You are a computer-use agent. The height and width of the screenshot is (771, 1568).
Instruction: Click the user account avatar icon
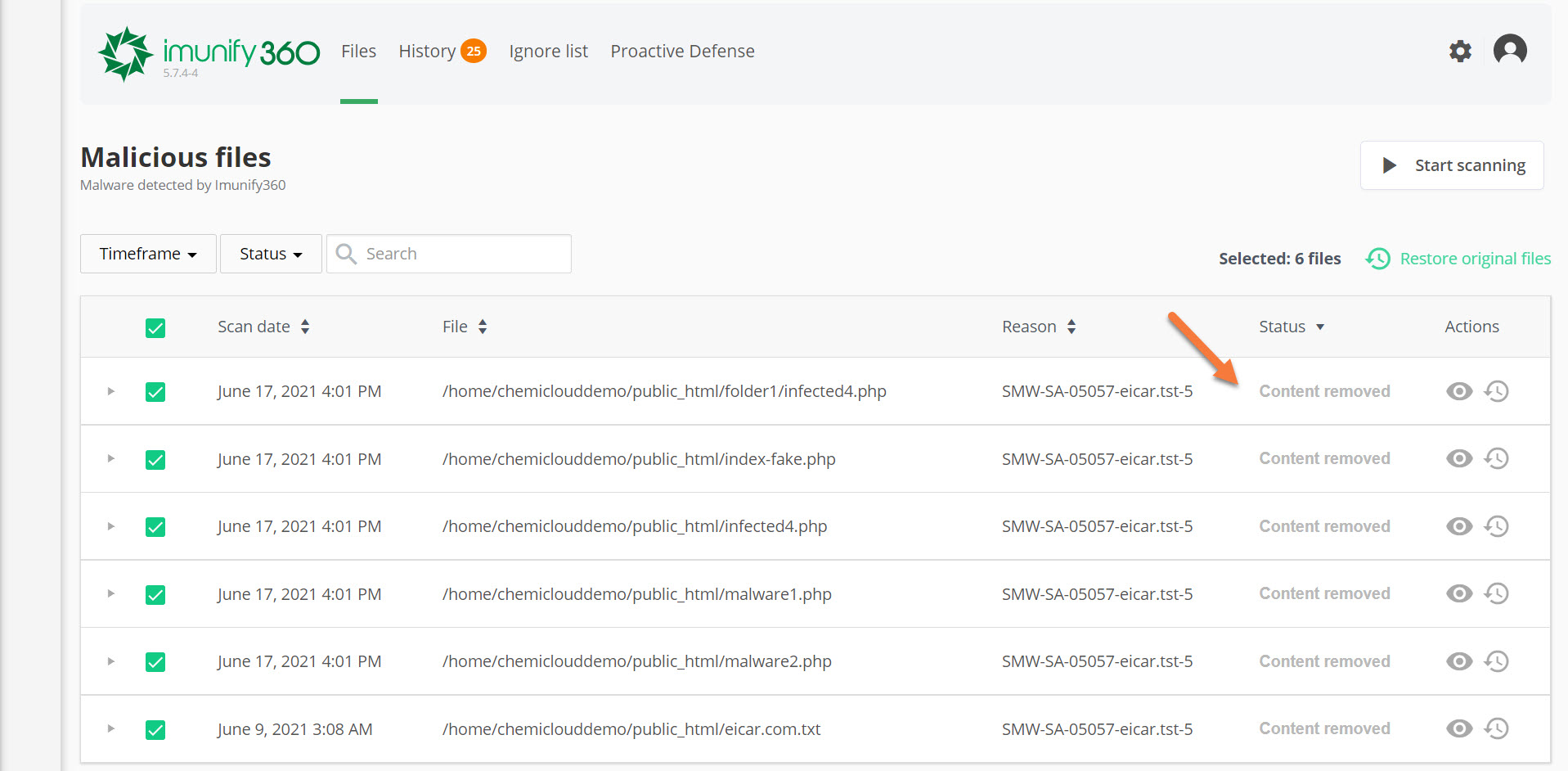pyautogui.click(x=1510, y=51)
